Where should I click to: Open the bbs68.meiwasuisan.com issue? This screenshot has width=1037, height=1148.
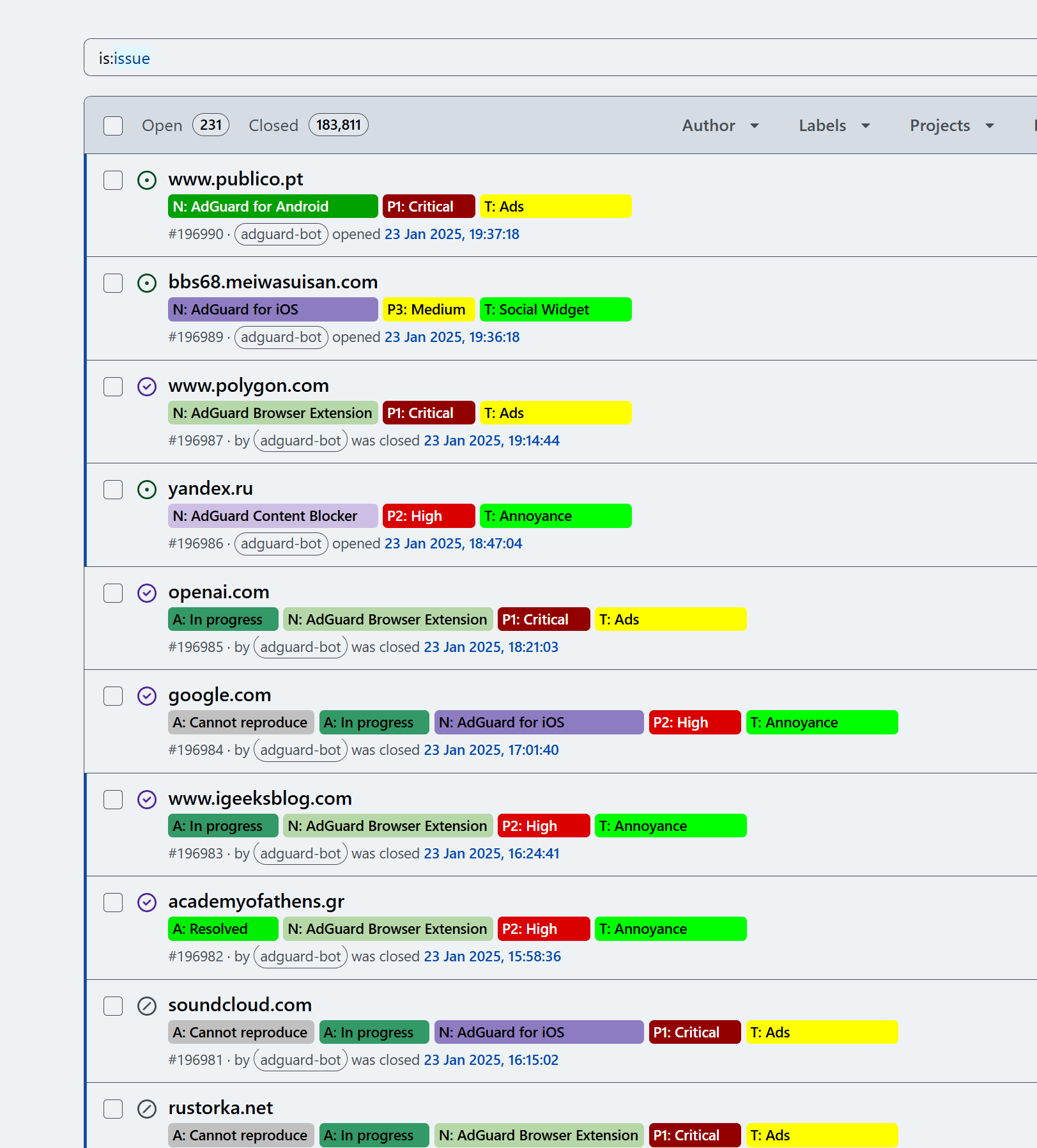click(273, 282)
